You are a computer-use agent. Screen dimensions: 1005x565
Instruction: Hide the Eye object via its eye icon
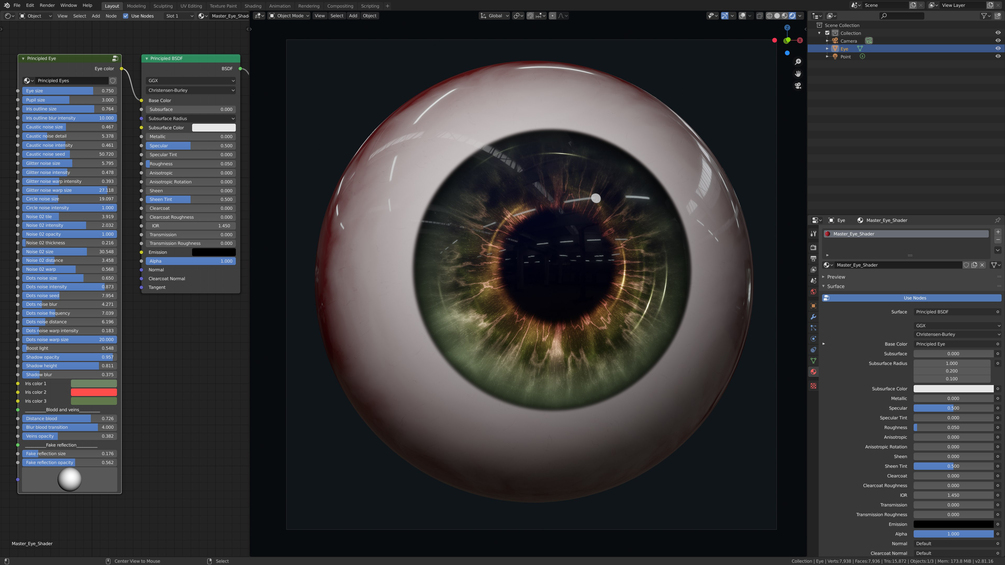997,48
